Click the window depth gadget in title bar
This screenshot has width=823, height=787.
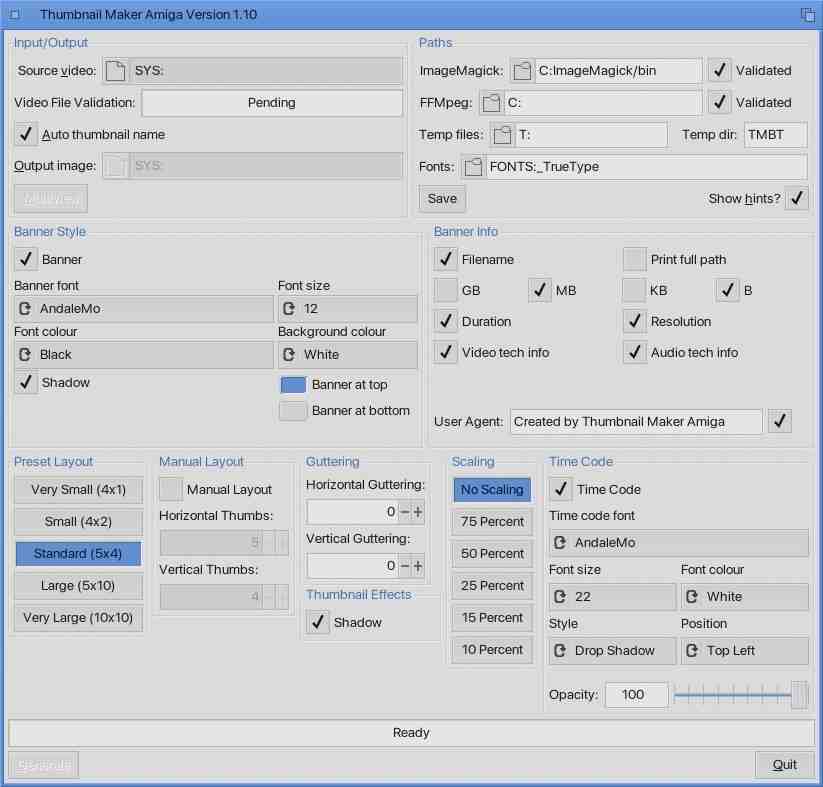807,15
